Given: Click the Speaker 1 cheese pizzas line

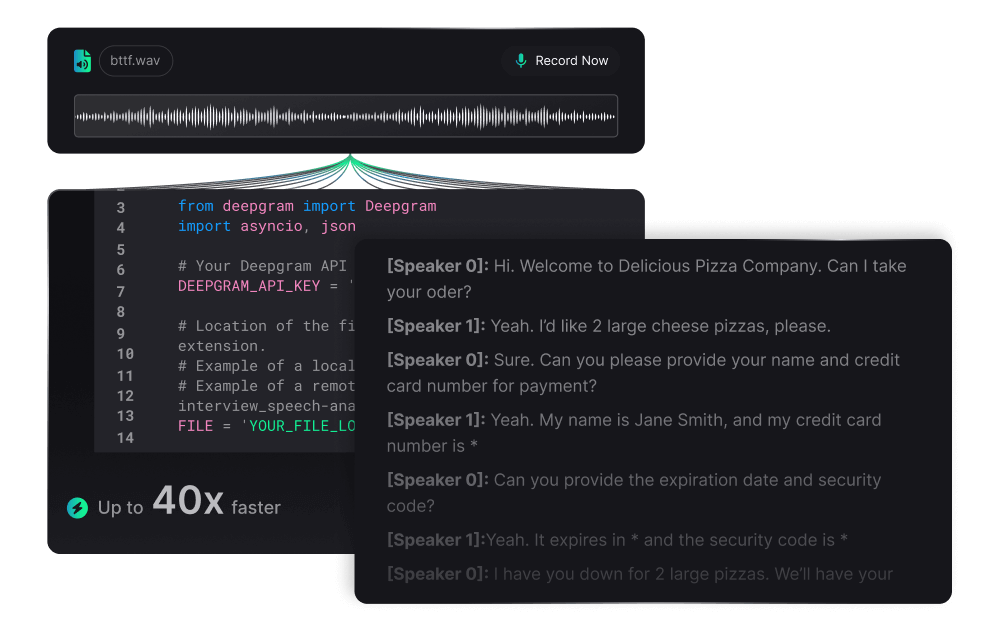Looking at the screenshot, I should pyautogui.click(x=608, y=326).
